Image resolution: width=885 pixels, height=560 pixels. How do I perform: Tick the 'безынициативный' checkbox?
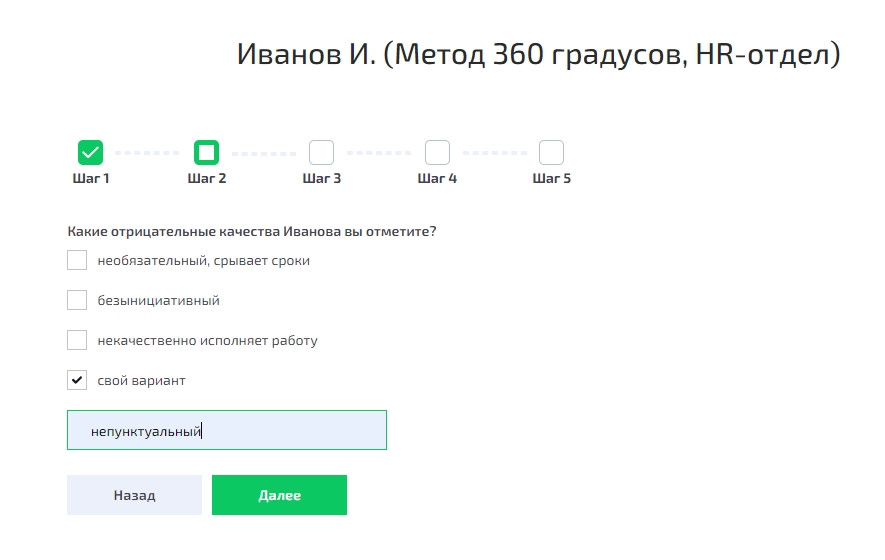tap(77, 300)
